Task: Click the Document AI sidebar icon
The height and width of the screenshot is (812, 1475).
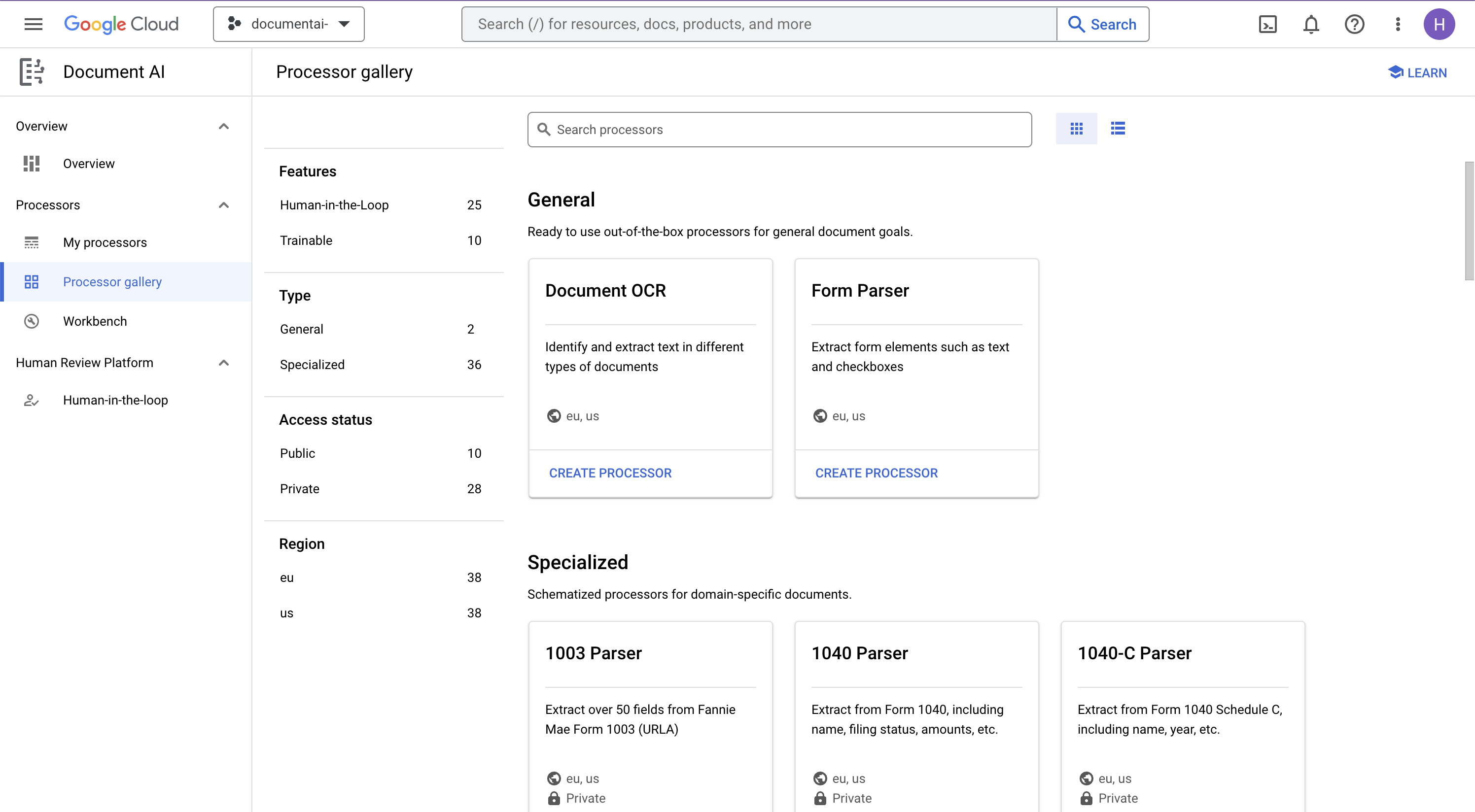Action: click(30, 71)
